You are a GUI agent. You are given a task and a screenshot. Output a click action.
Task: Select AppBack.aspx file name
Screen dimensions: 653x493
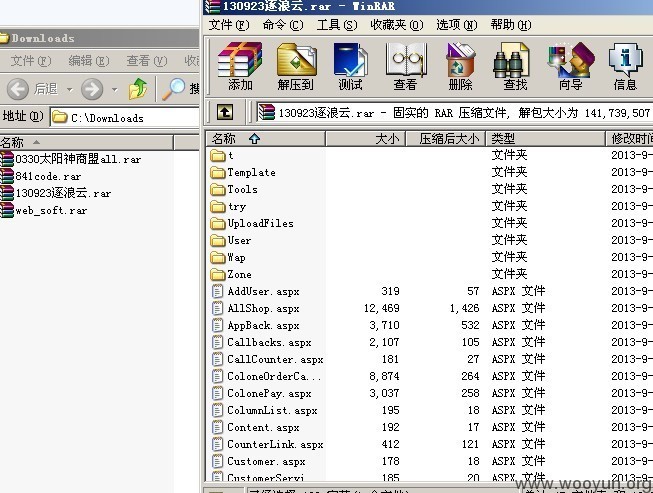[x=263, y=326]
